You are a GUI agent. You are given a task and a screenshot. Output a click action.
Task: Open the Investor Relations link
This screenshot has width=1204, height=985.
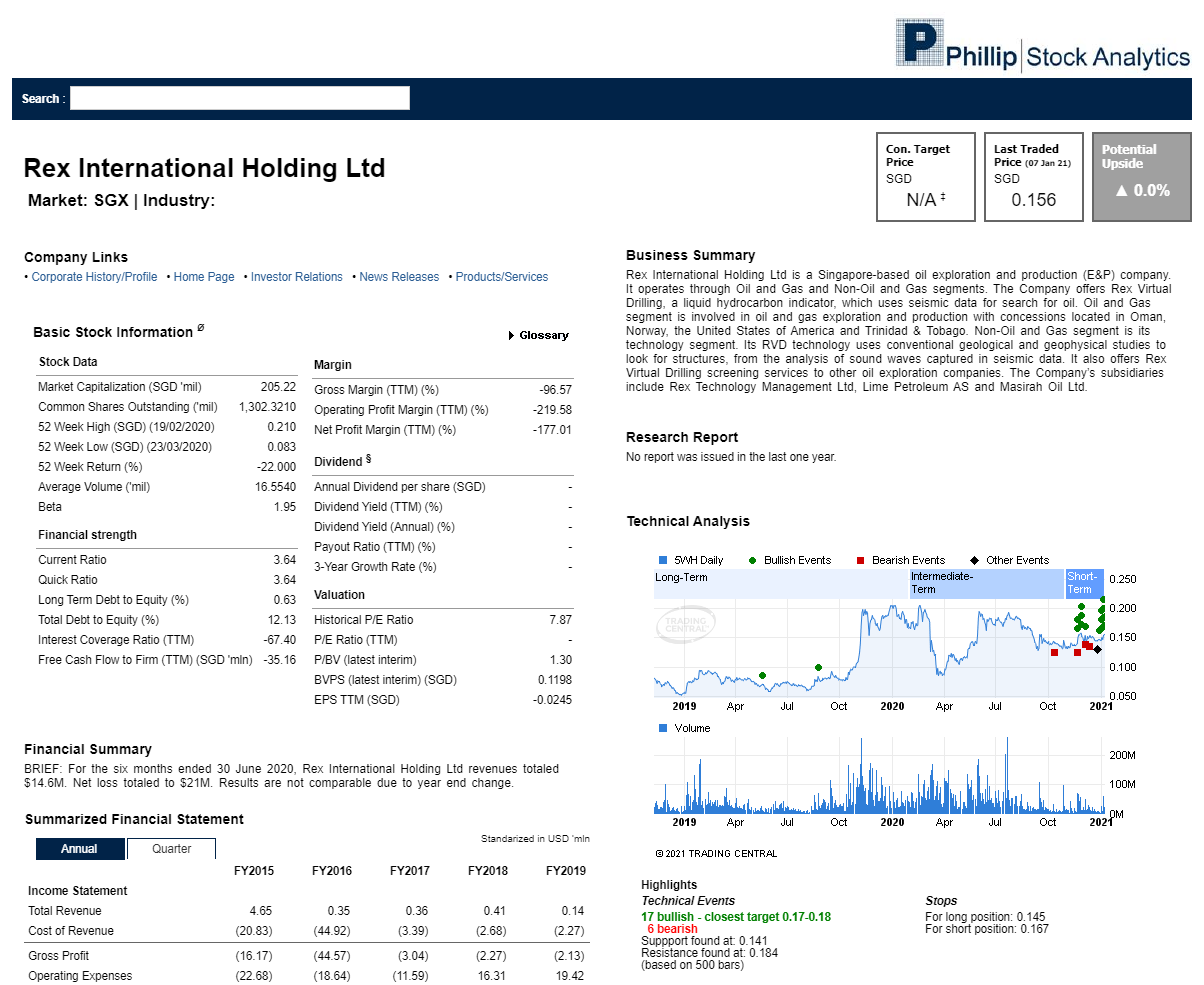[x=296, y=277]
